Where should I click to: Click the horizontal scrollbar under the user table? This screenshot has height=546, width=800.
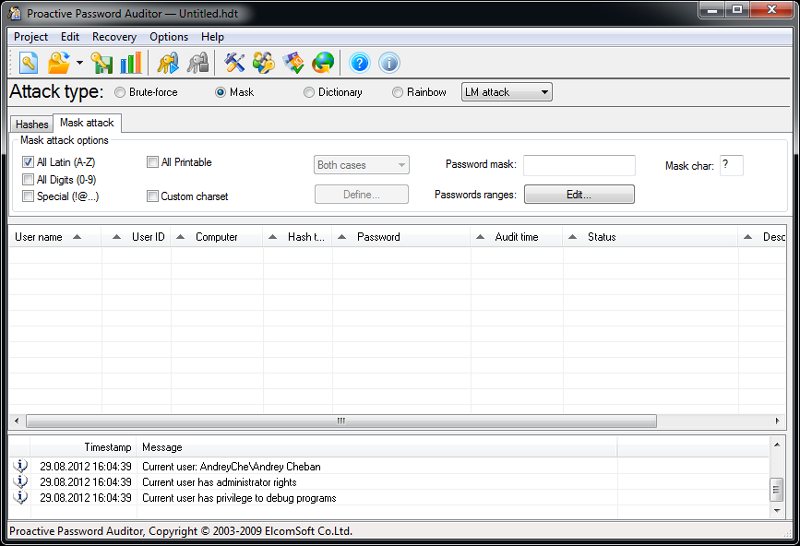point(340,421)
